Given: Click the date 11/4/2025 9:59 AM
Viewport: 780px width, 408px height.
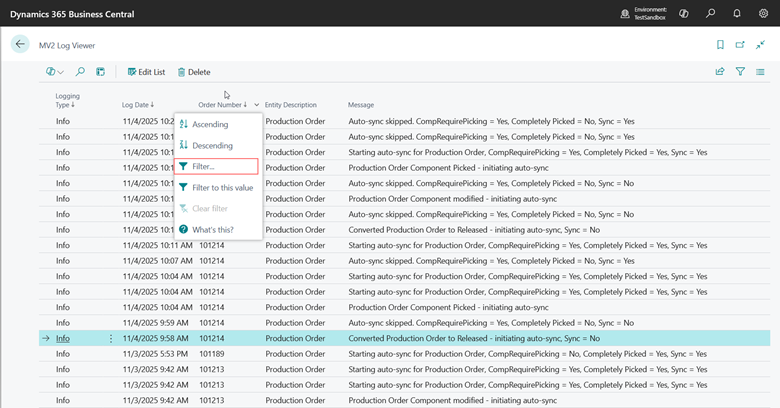Looking at the screenshot, I should point(156,323).
